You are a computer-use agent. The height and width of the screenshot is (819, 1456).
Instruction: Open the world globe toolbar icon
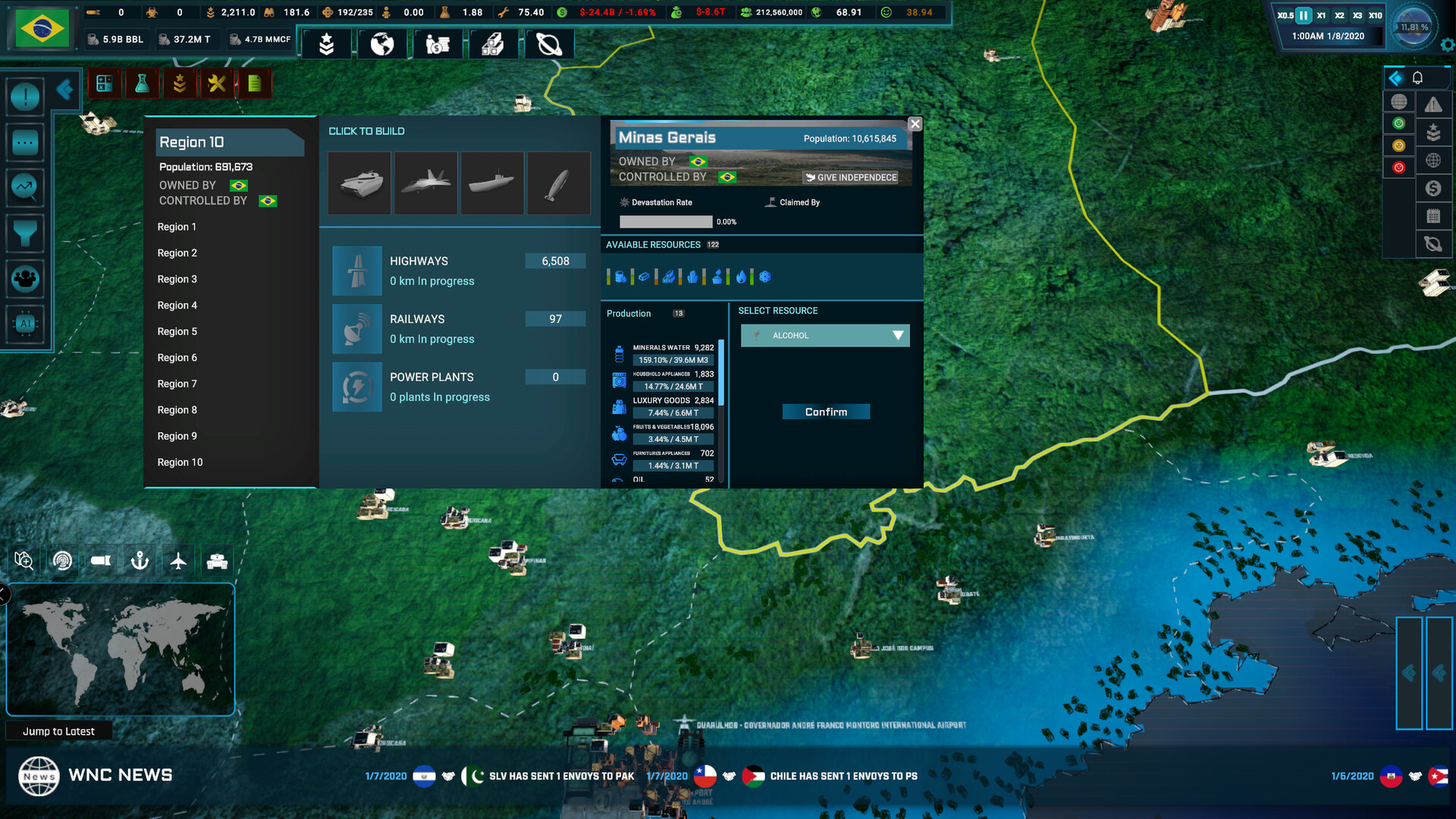tap(381, 43)
